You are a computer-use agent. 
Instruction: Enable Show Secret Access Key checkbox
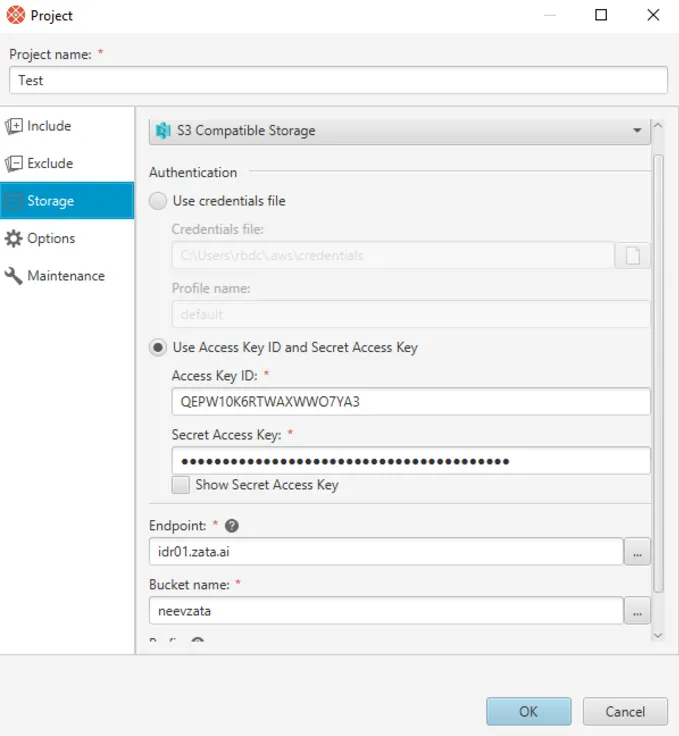tap(181, 485)
